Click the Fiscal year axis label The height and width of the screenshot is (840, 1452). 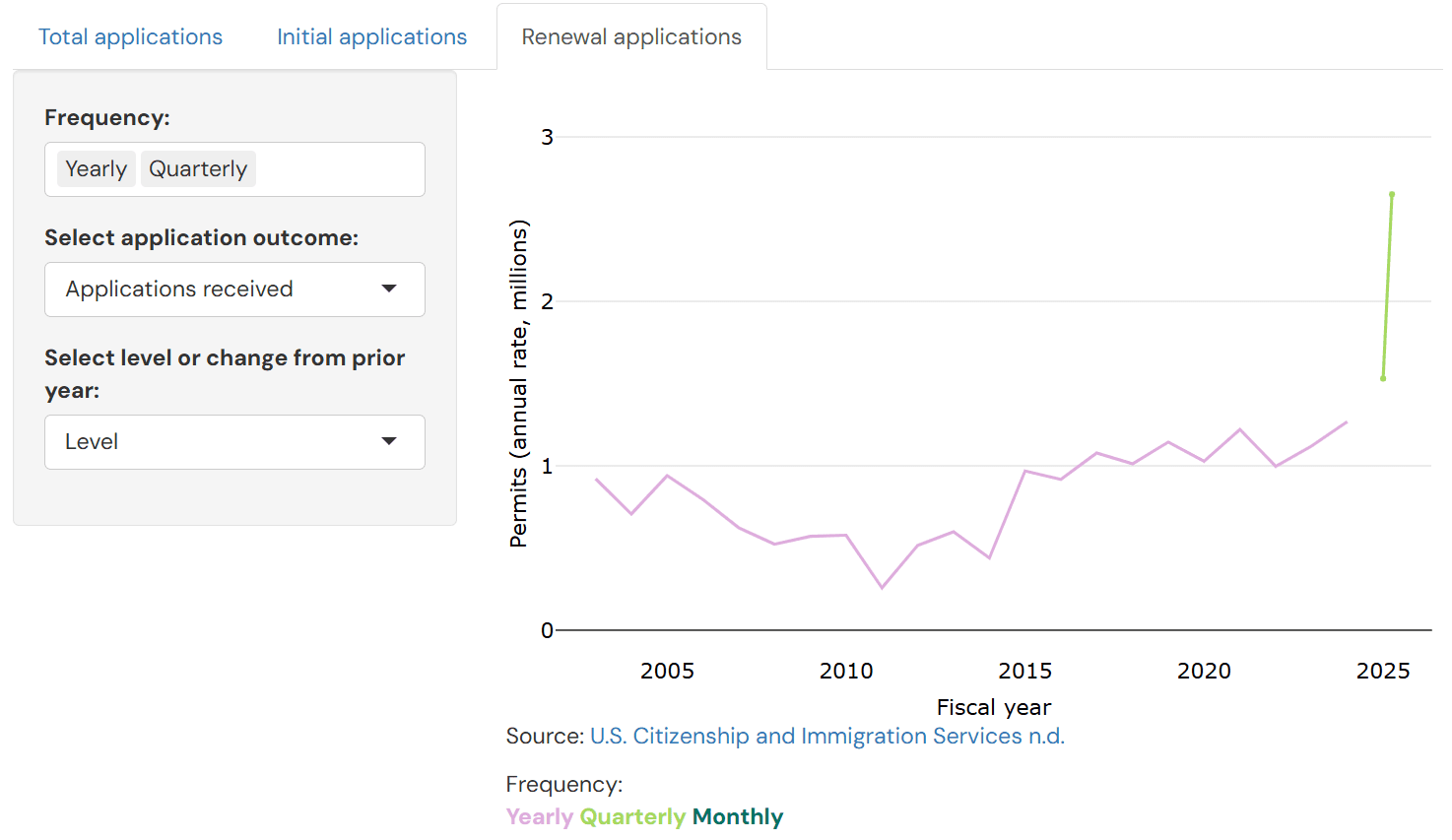(994, 707)
